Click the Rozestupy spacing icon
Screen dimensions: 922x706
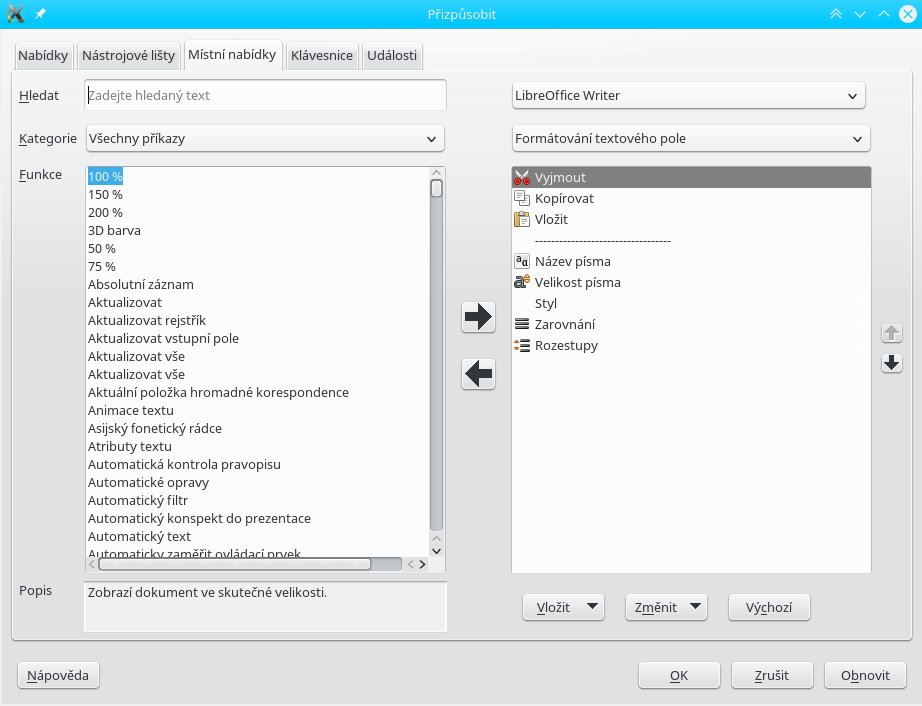(x=522, y=345)
